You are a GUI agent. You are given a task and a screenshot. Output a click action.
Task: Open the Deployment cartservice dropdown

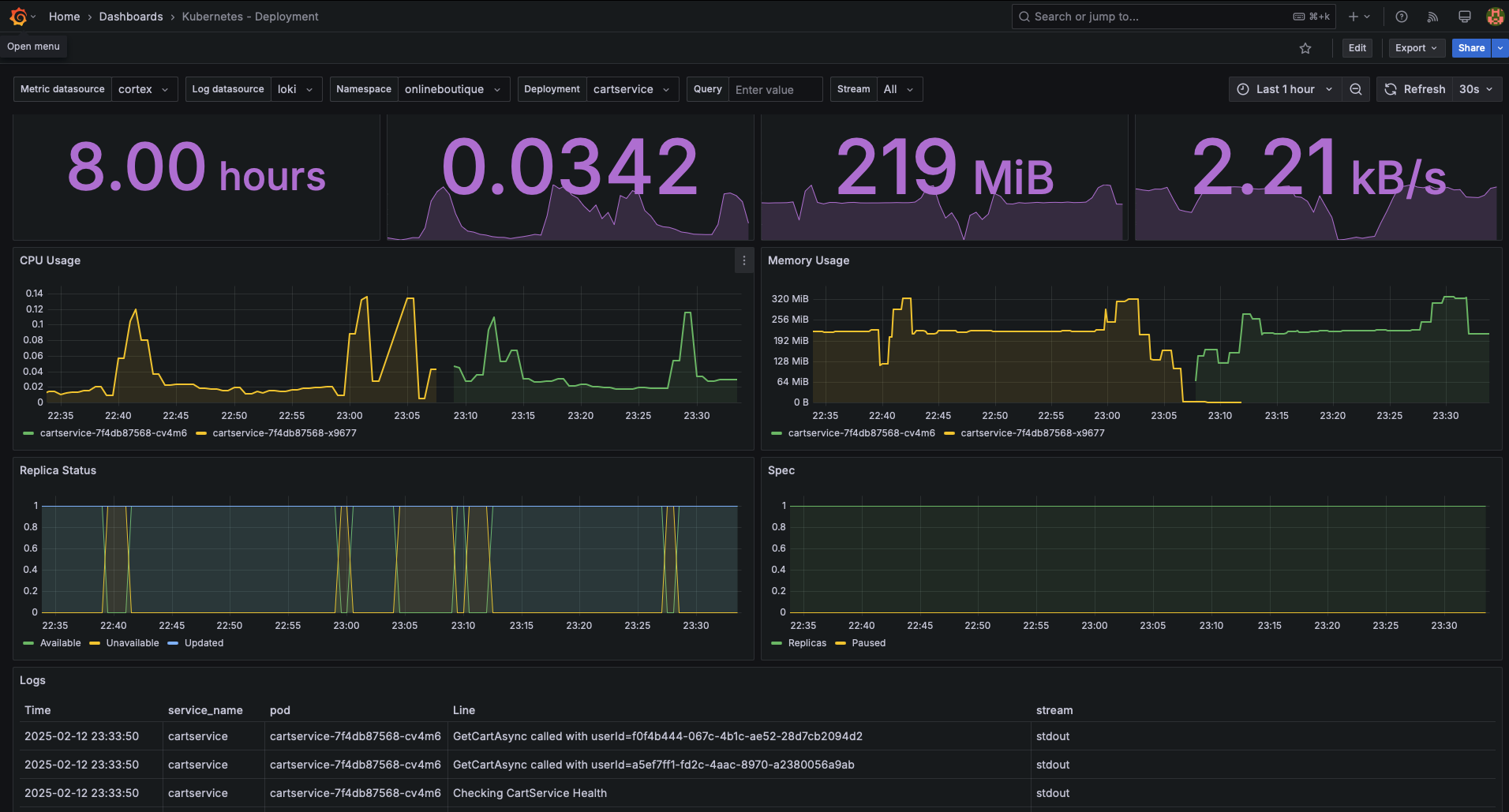pos(632,89)
